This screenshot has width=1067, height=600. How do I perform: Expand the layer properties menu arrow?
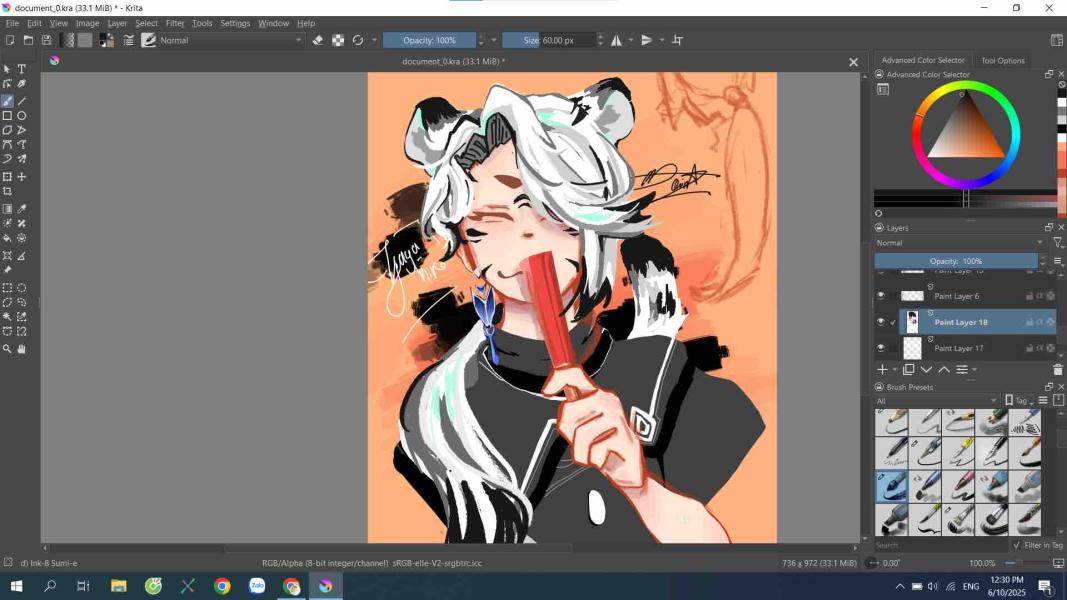click(975, 369)
